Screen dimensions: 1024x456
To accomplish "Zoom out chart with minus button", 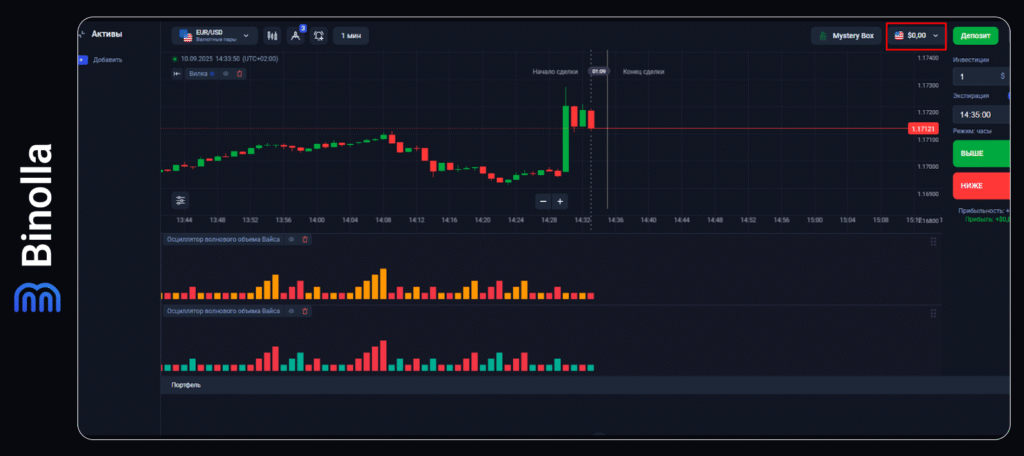I will [543, 200].
